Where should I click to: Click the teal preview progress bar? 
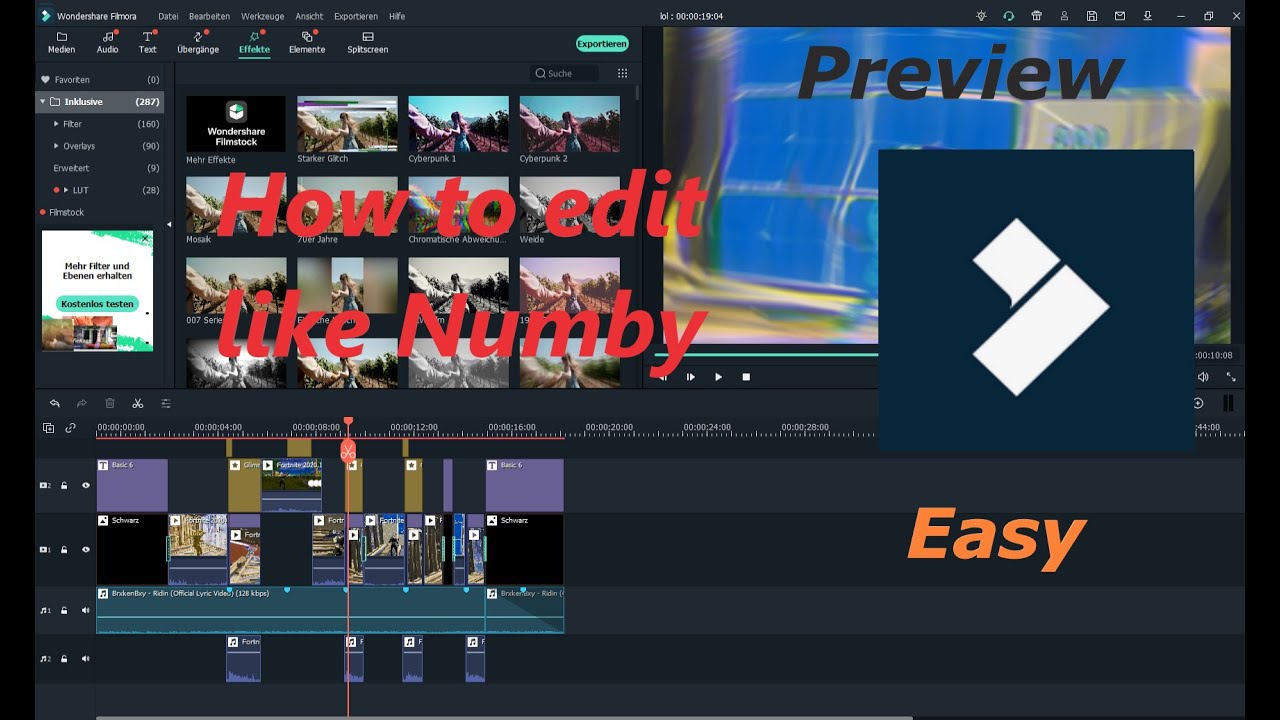click(x=767, y=354)
